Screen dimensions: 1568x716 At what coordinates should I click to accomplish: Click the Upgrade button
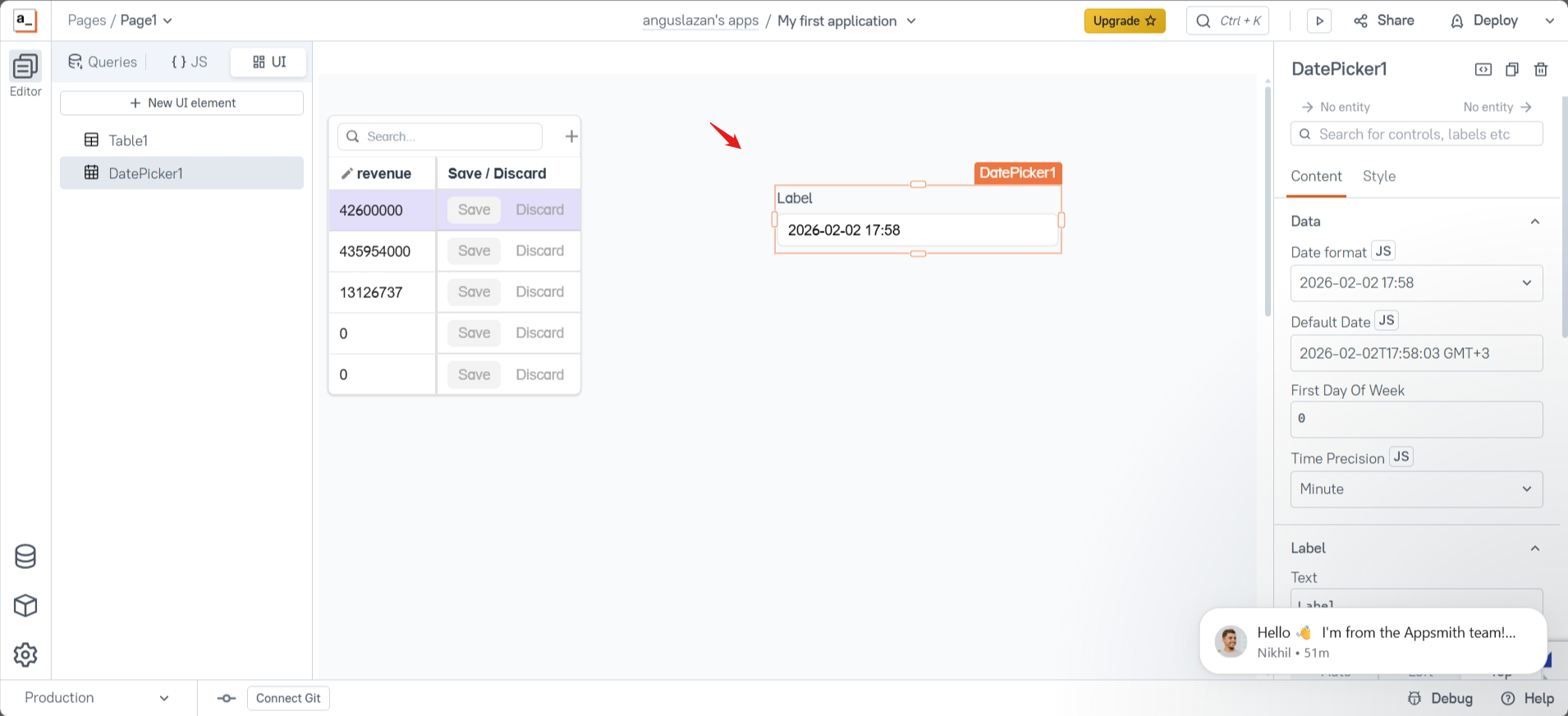[x=1124, y=21]
